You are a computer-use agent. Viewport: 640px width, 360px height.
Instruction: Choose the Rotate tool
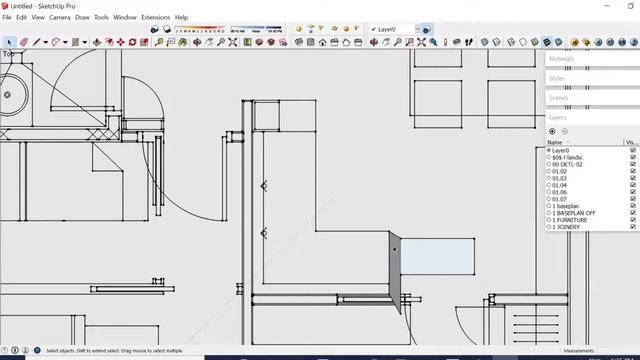[x=132, y=42]
